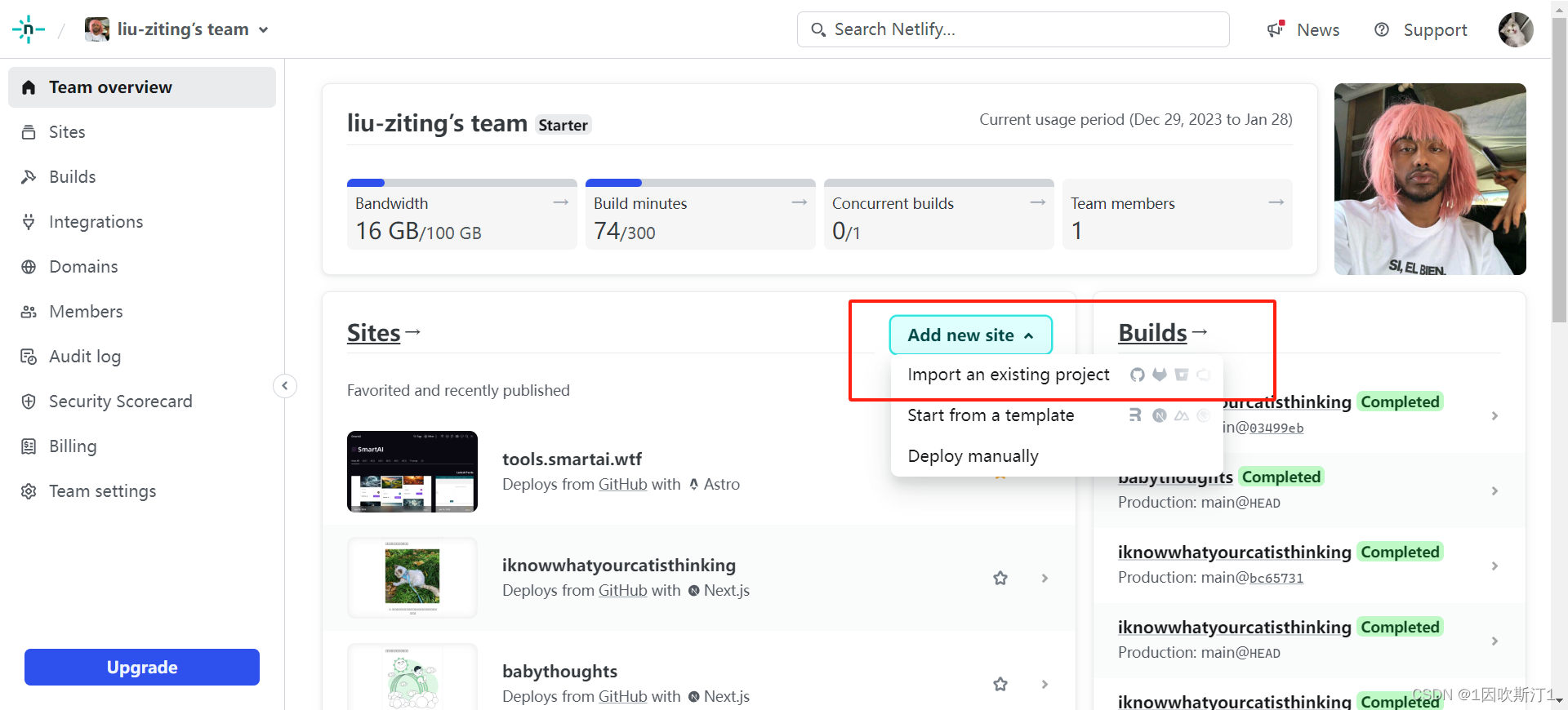Click GitHub link under tools.smartai.wtf
1568x710 pixels.
click(622, 485)
